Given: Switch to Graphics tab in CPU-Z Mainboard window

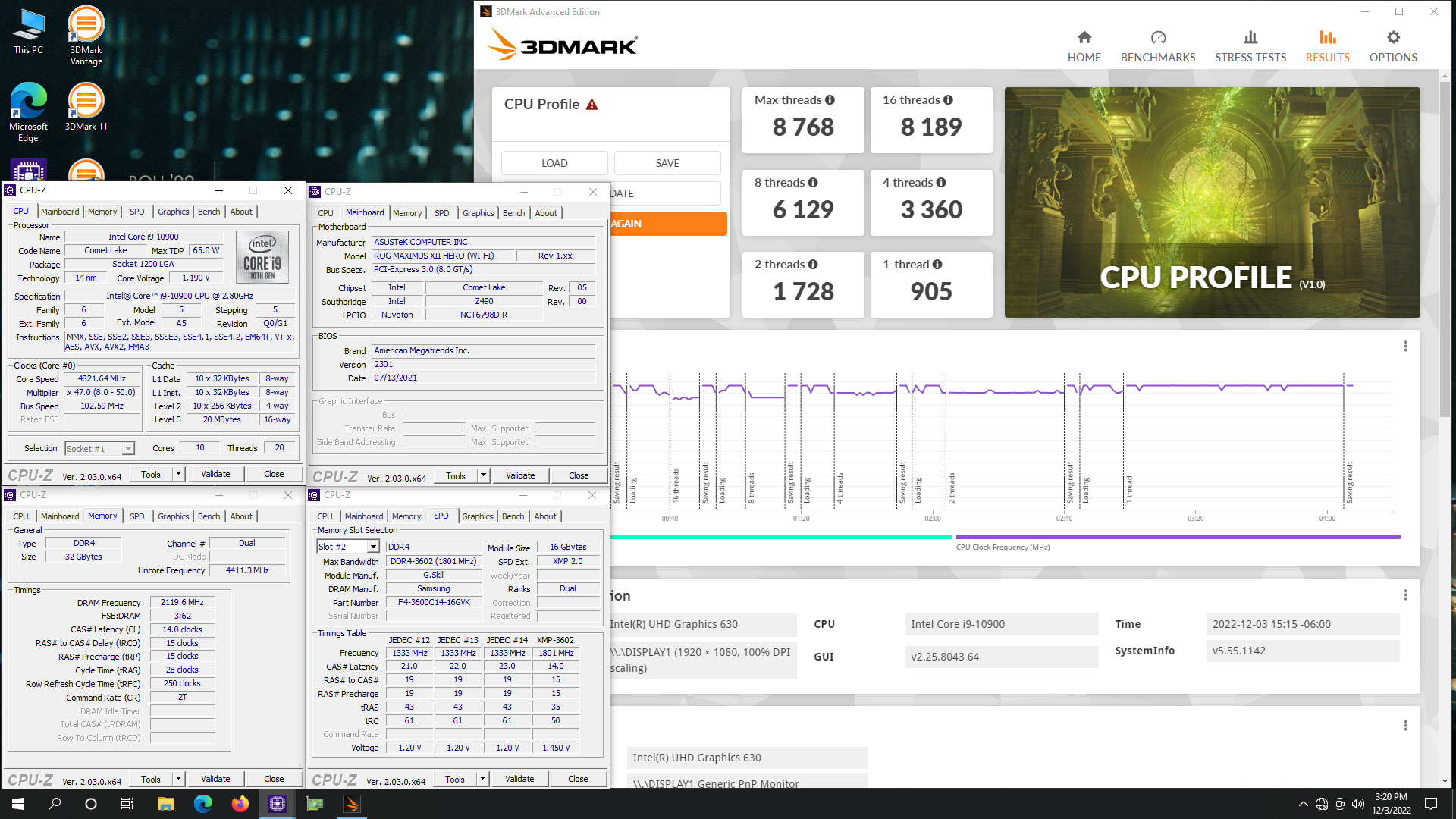Looking at the screenshot, I should (478, 213).
